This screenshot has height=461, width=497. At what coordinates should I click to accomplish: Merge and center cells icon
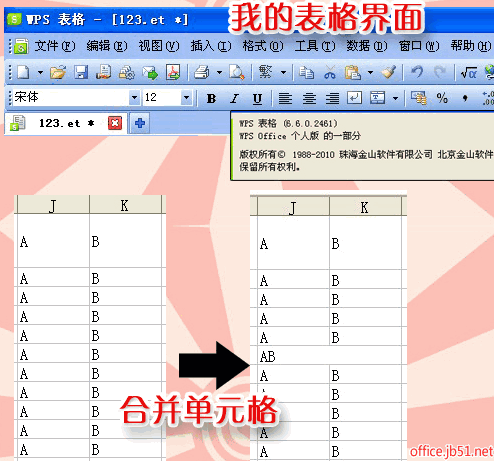tap(377, 98)
